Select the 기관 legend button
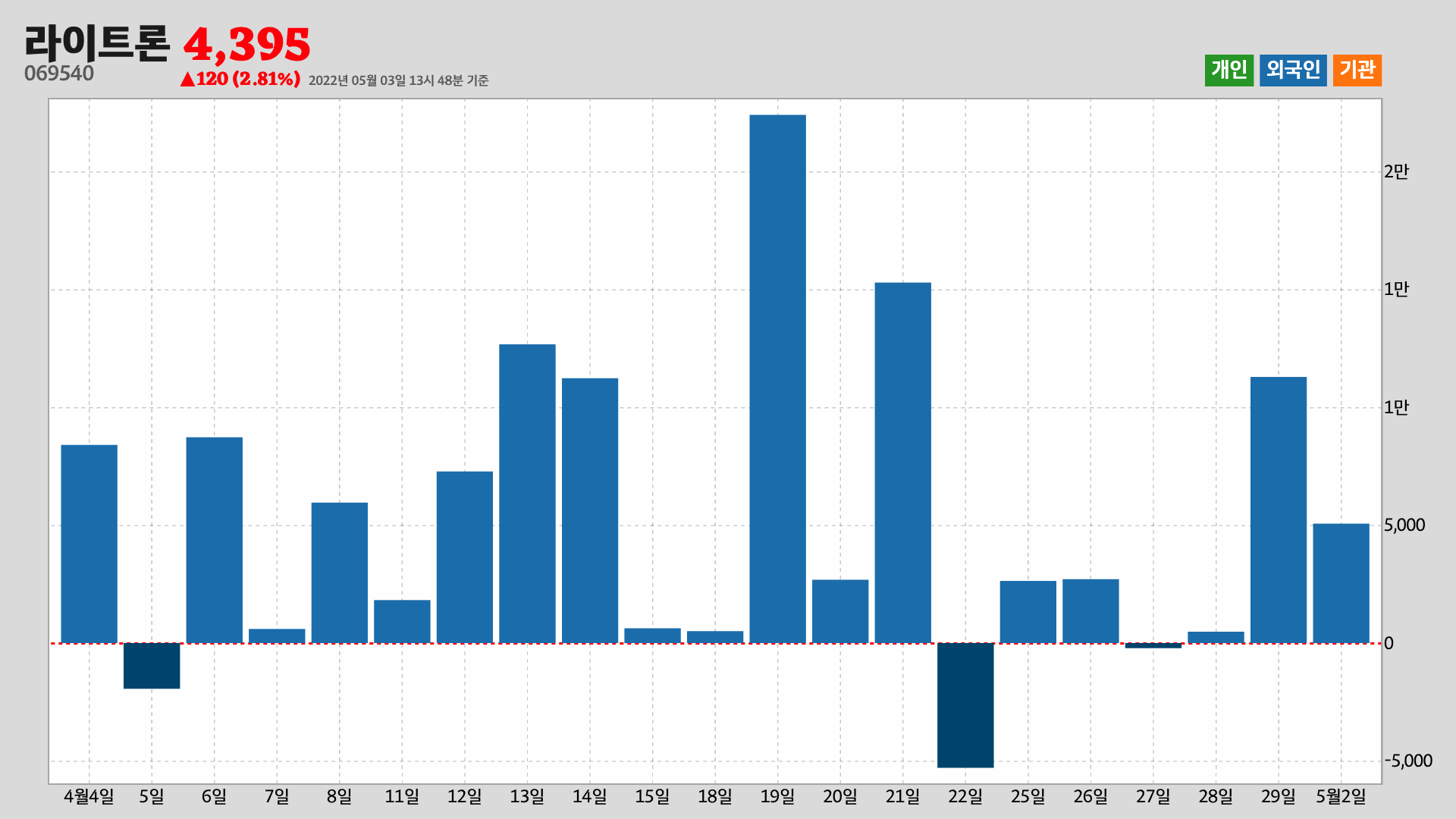The width and height of the screenshot is (1456, 819). click(x=1357, y=71)
